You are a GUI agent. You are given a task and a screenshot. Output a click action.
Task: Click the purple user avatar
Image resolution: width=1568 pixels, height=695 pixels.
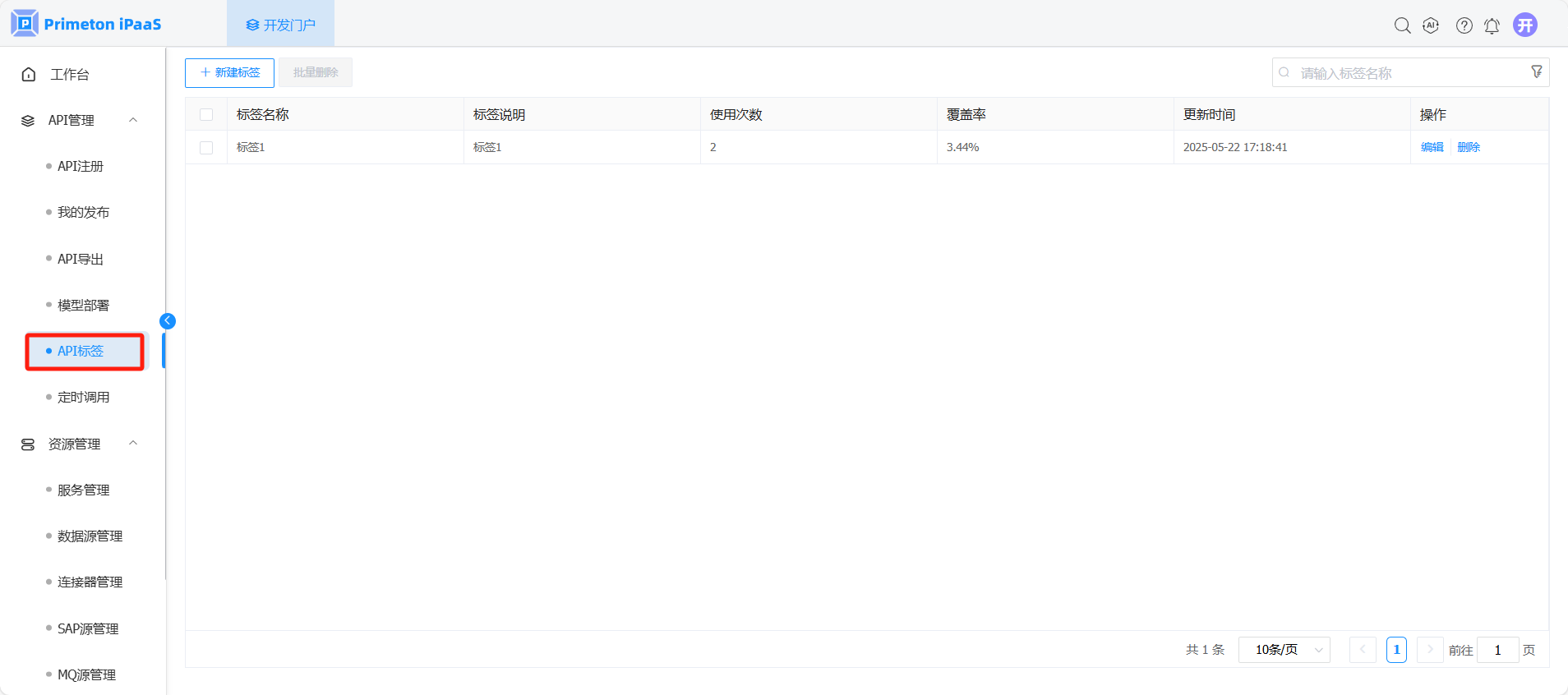tap(1524, 25)
